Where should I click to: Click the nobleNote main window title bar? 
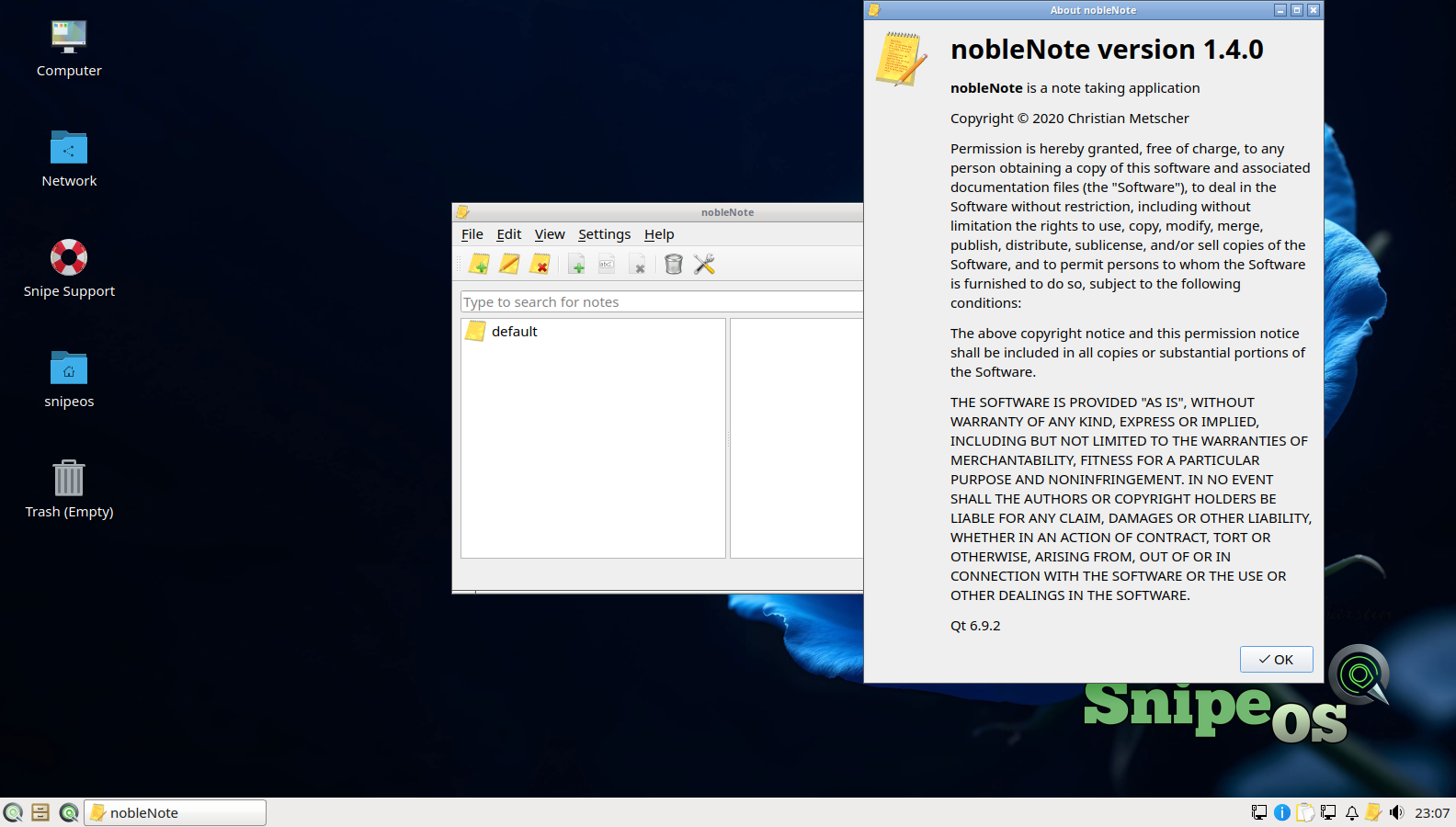(658, 212)
